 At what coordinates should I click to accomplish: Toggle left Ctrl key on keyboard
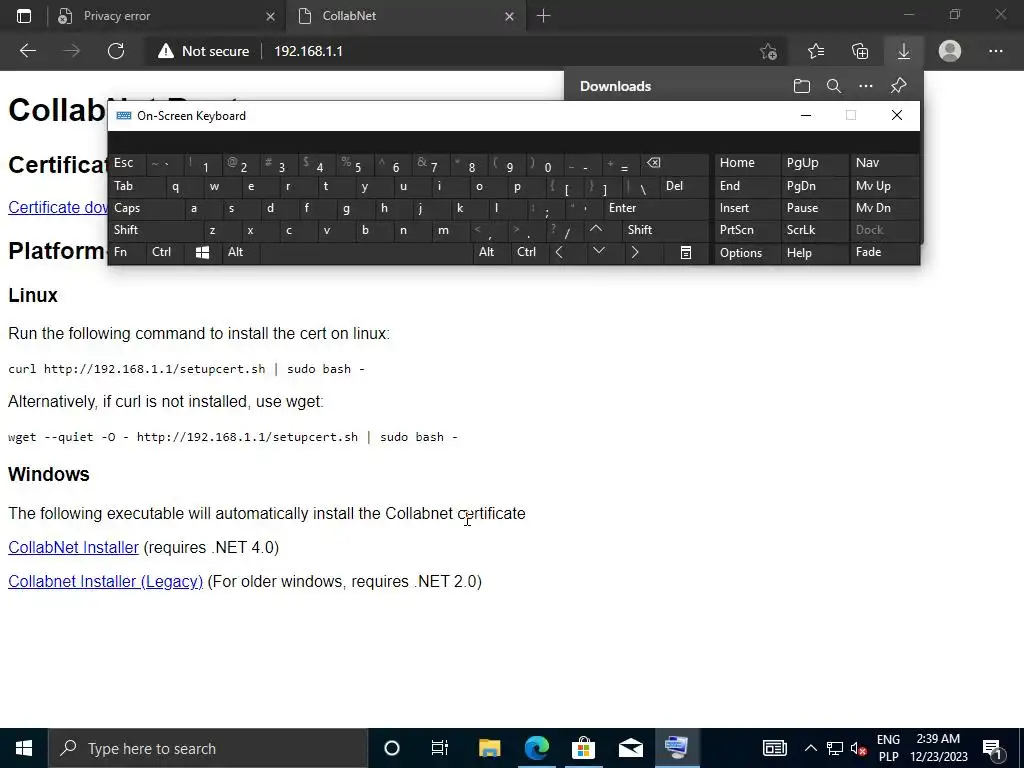[165, 253]
